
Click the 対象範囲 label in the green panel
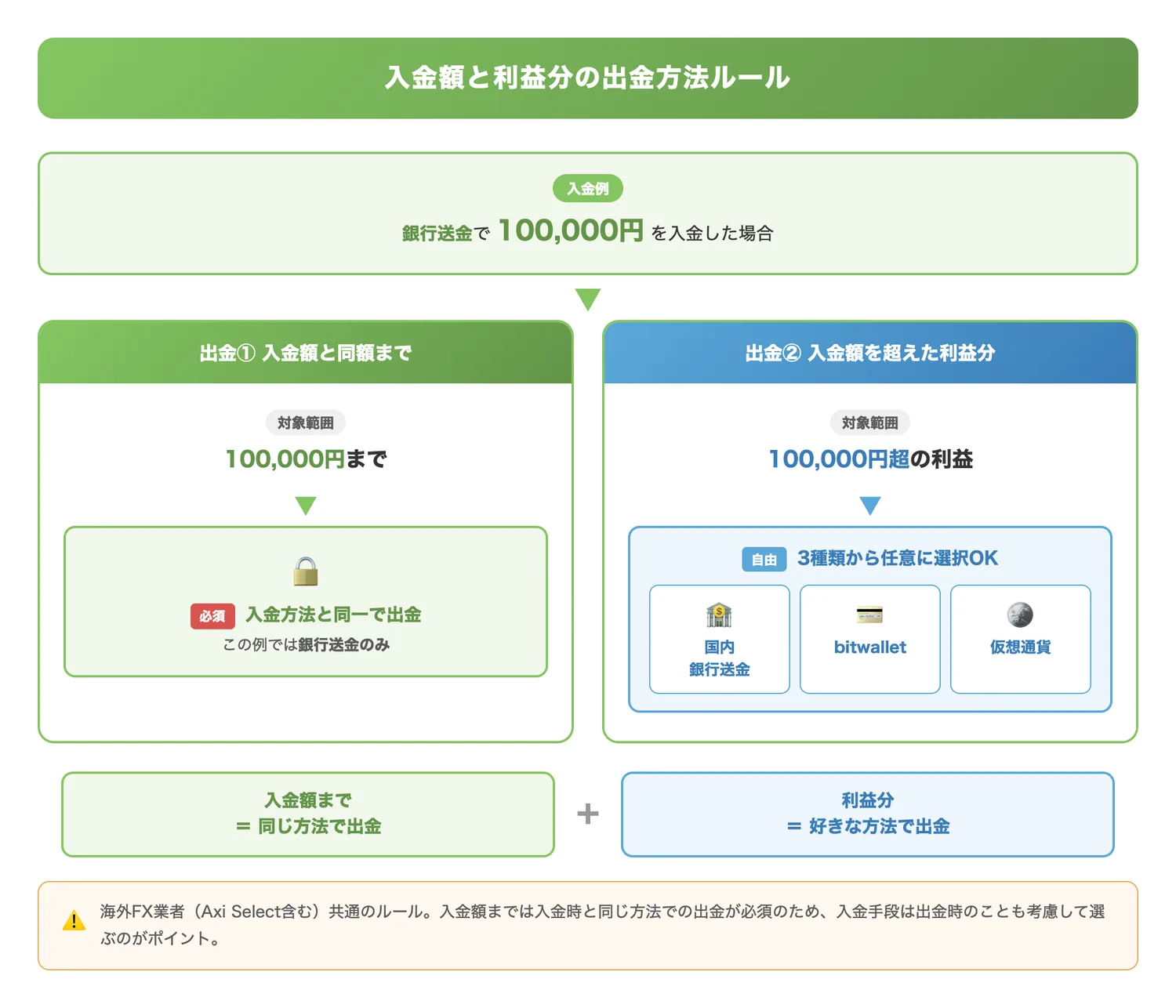(306, 422)
